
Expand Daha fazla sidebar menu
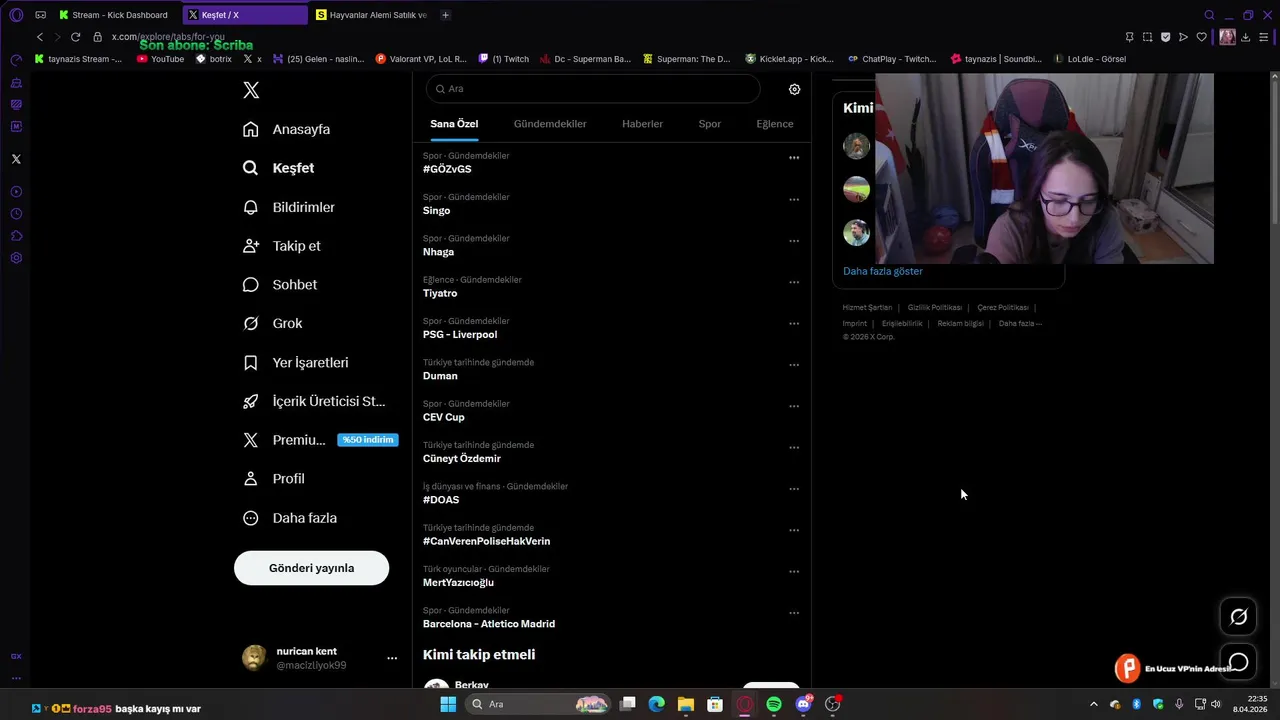tap(290, 518)
